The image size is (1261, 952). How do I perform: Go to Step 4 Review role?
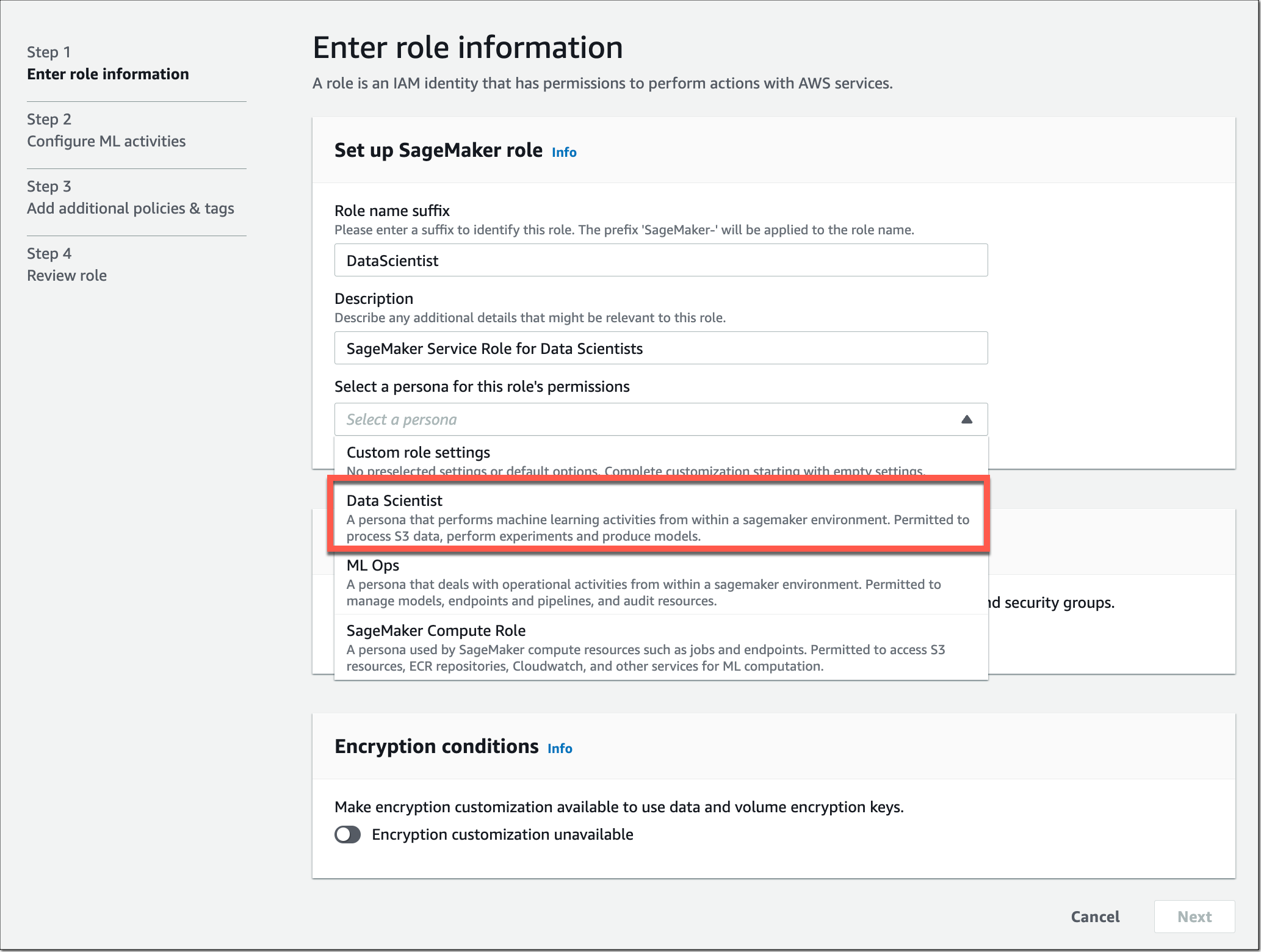click(x=67, y=265)
